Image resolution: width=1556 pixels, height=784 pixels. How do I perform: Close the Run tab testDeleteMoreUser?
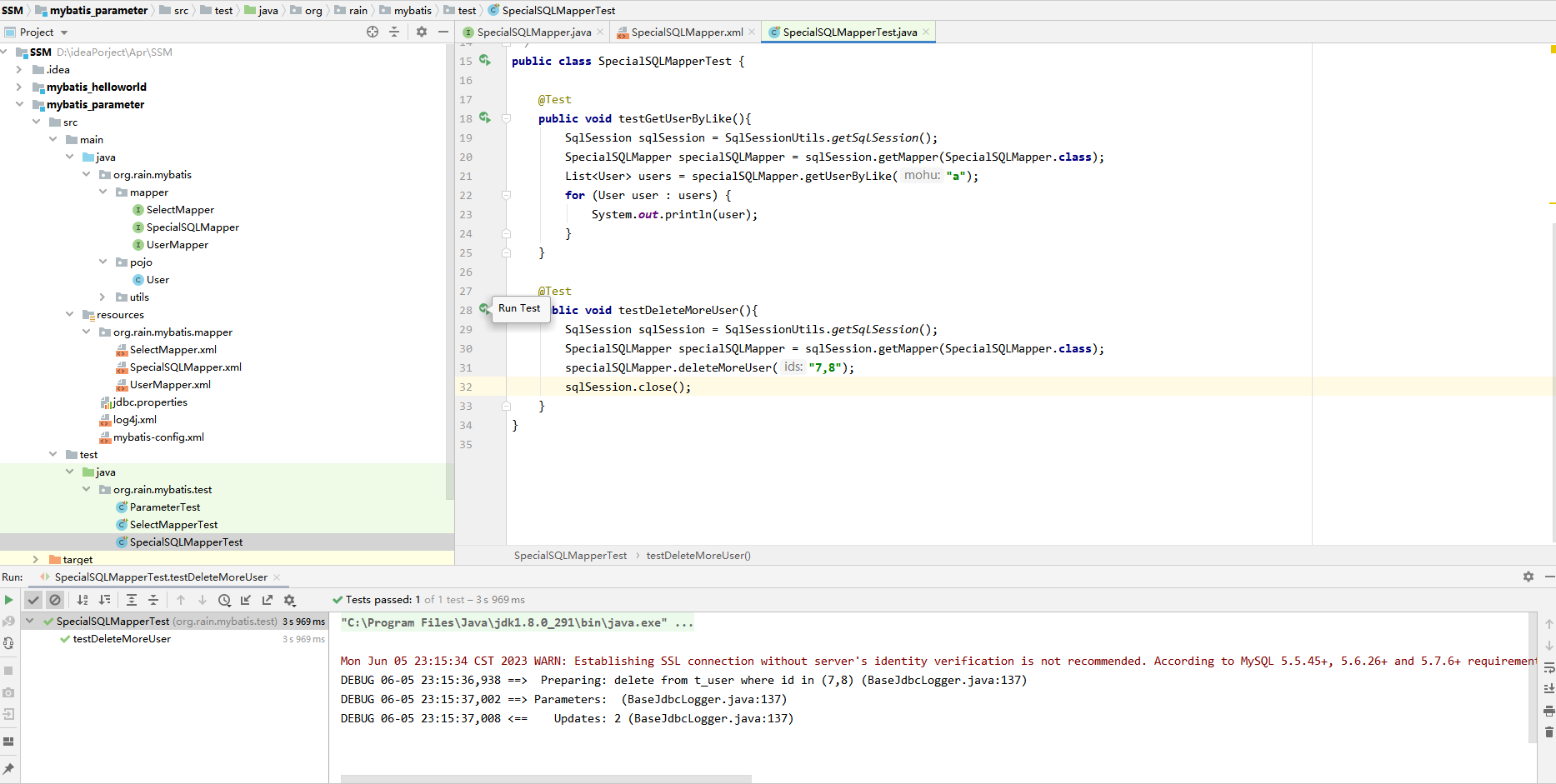[277, 577]
